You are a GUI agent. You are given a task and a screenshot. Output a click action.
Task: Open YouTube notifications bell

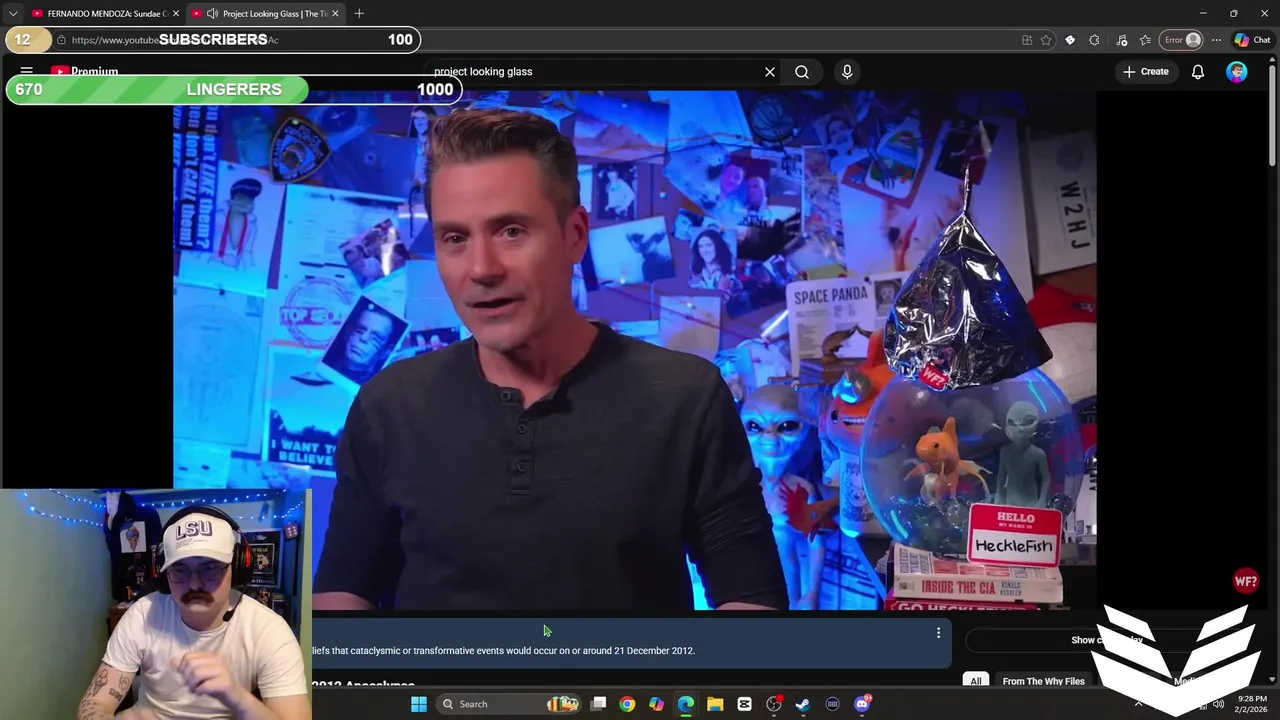1198,72
